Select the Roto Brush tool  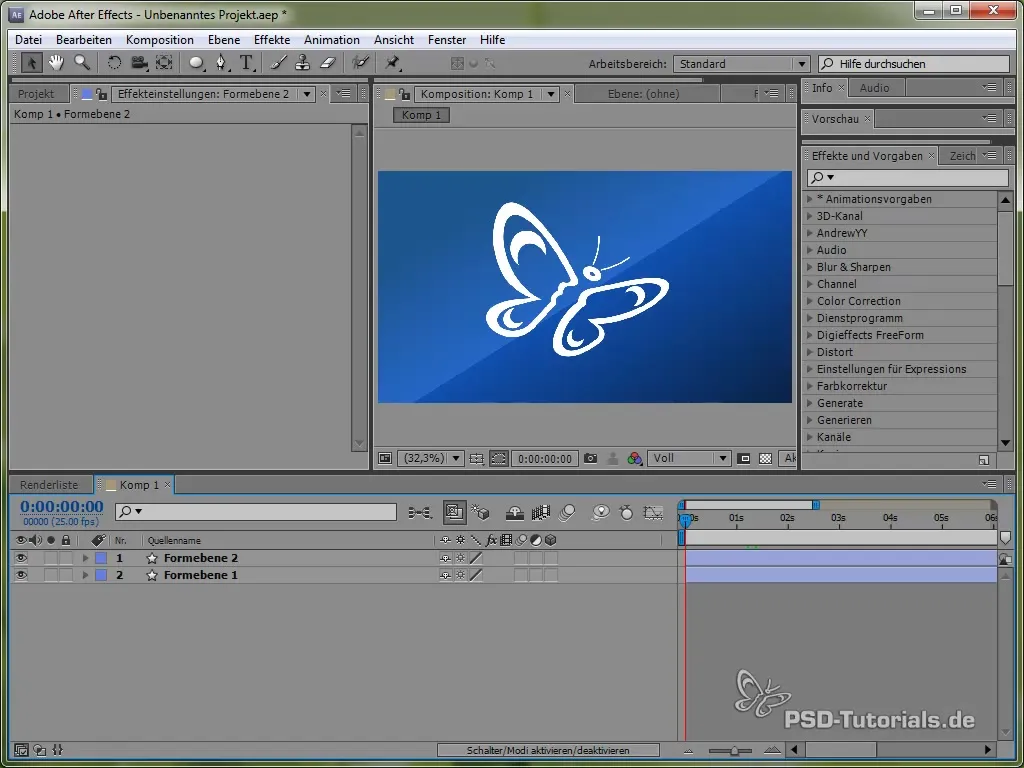(360, 63)
